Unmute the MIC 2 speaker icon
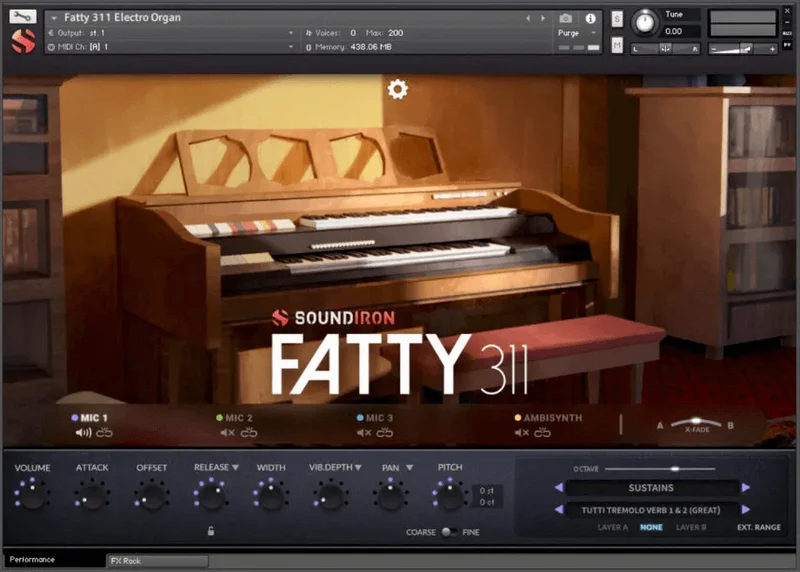Image resolution: width=800 pixels, height=572 pixels. (x=228, y=433)
